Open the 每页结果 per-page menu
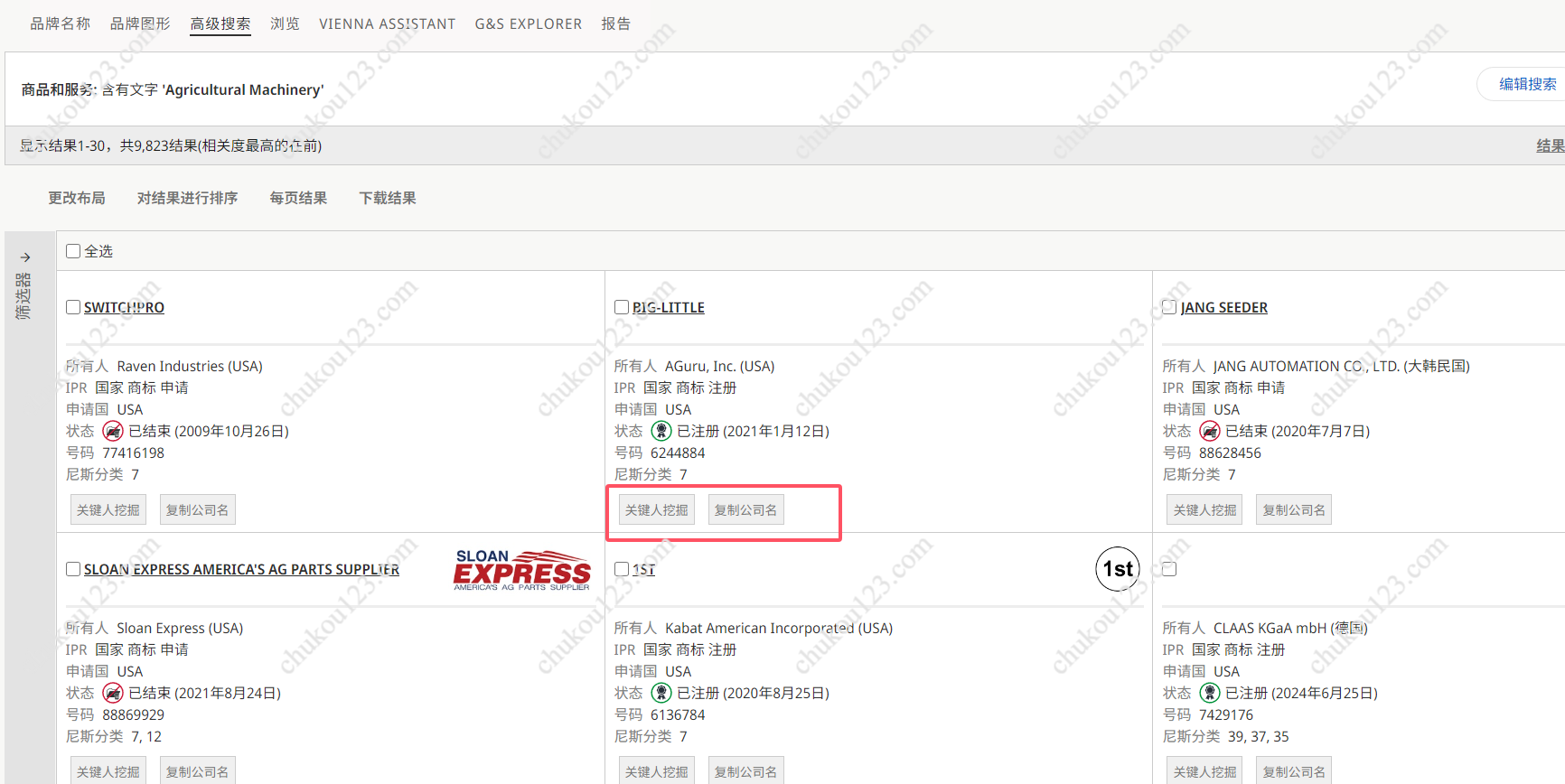Viewport: 1565px width, 784px height. 298,198
